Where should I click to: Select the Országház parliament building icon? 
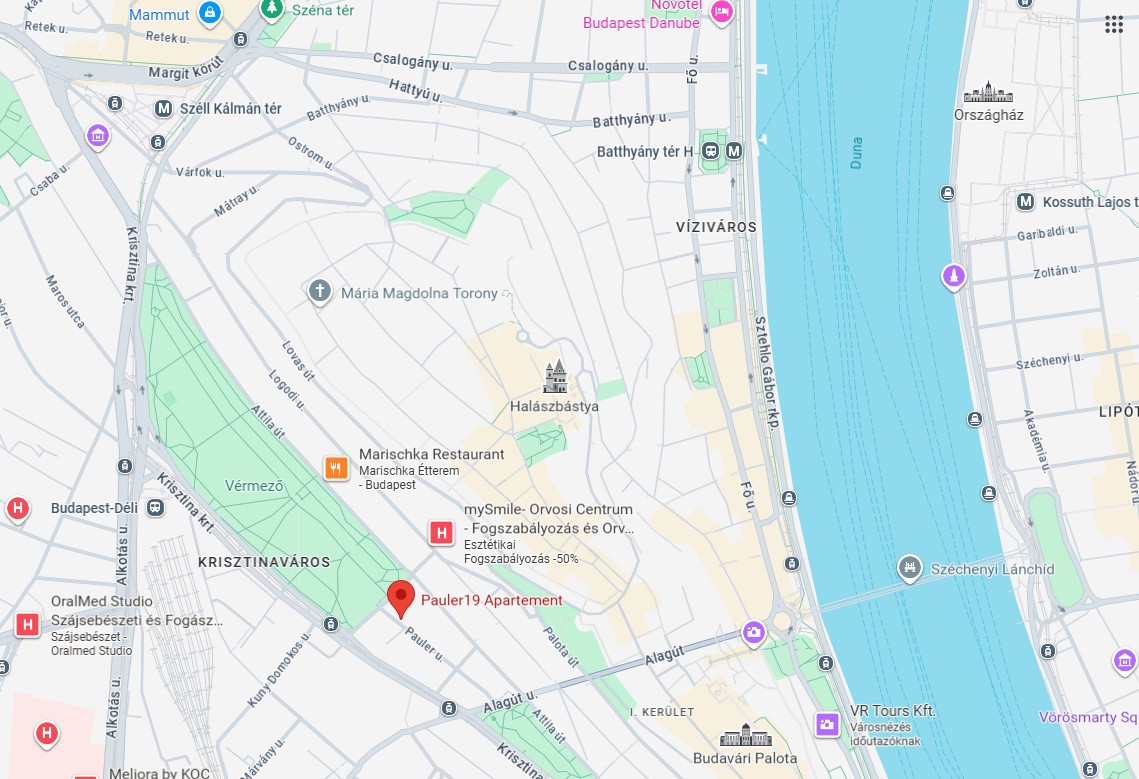988,92
